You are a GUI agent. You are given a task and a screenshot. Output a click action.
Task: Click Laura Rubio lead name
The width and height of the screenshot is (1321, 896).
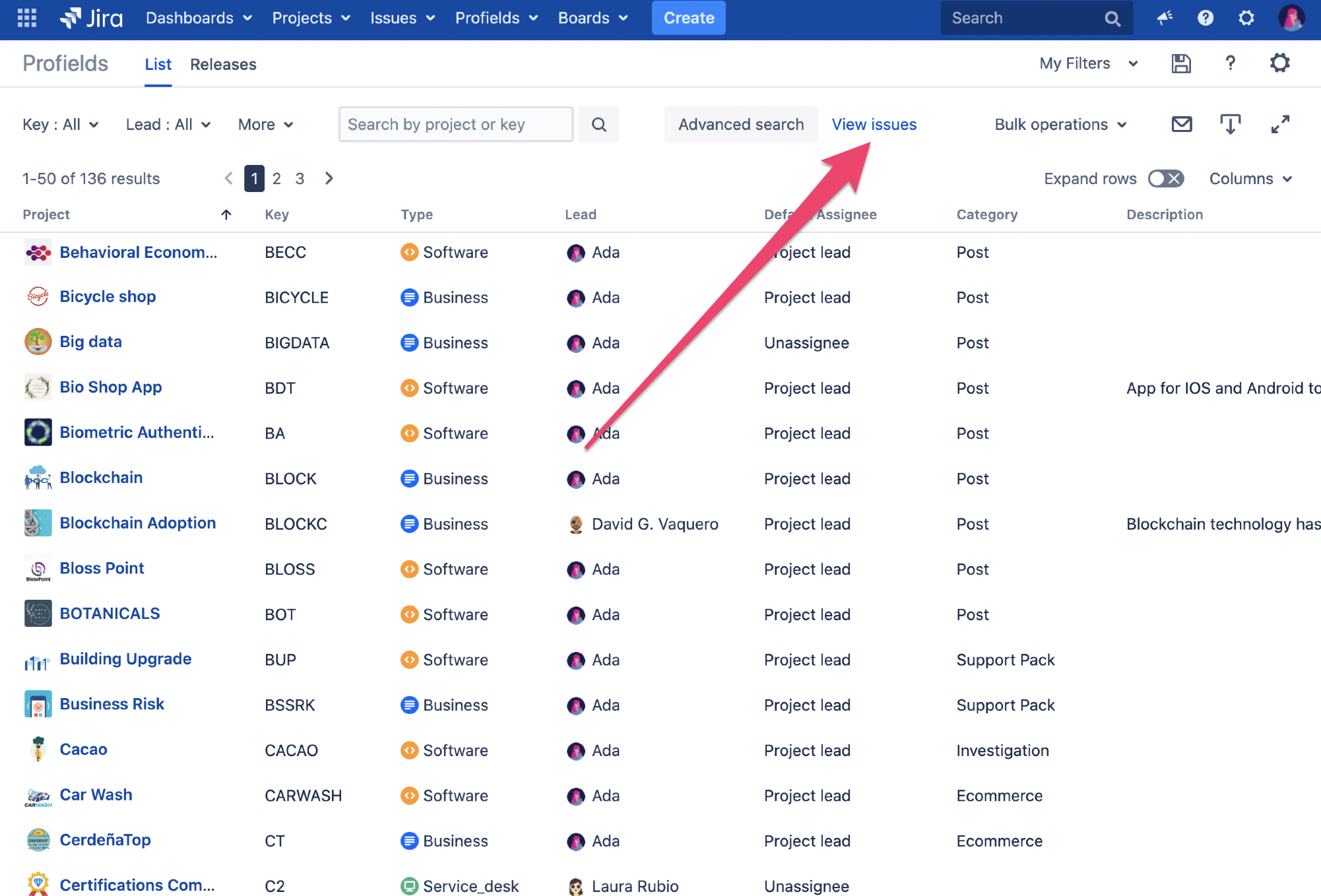[635, 886]
